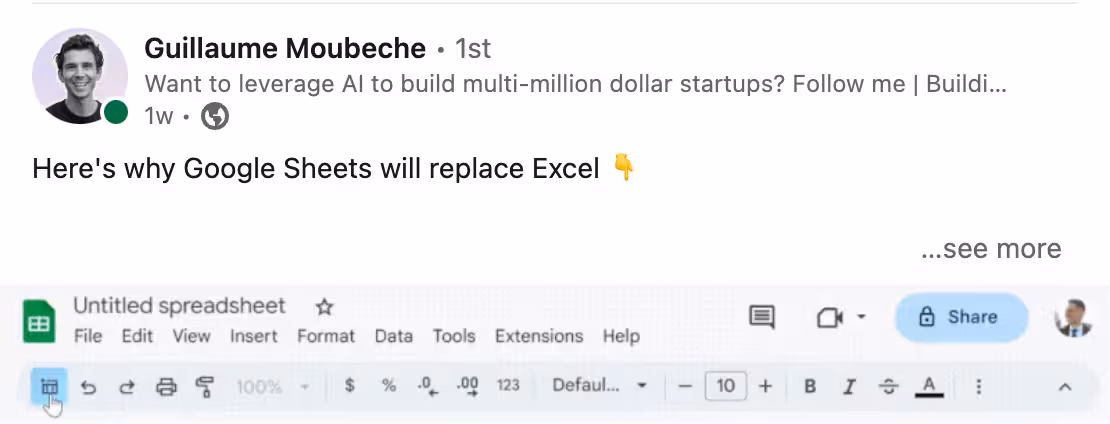Toggle bold formatting
Screen dimensions: 1110x424
[x=811, y=386]
